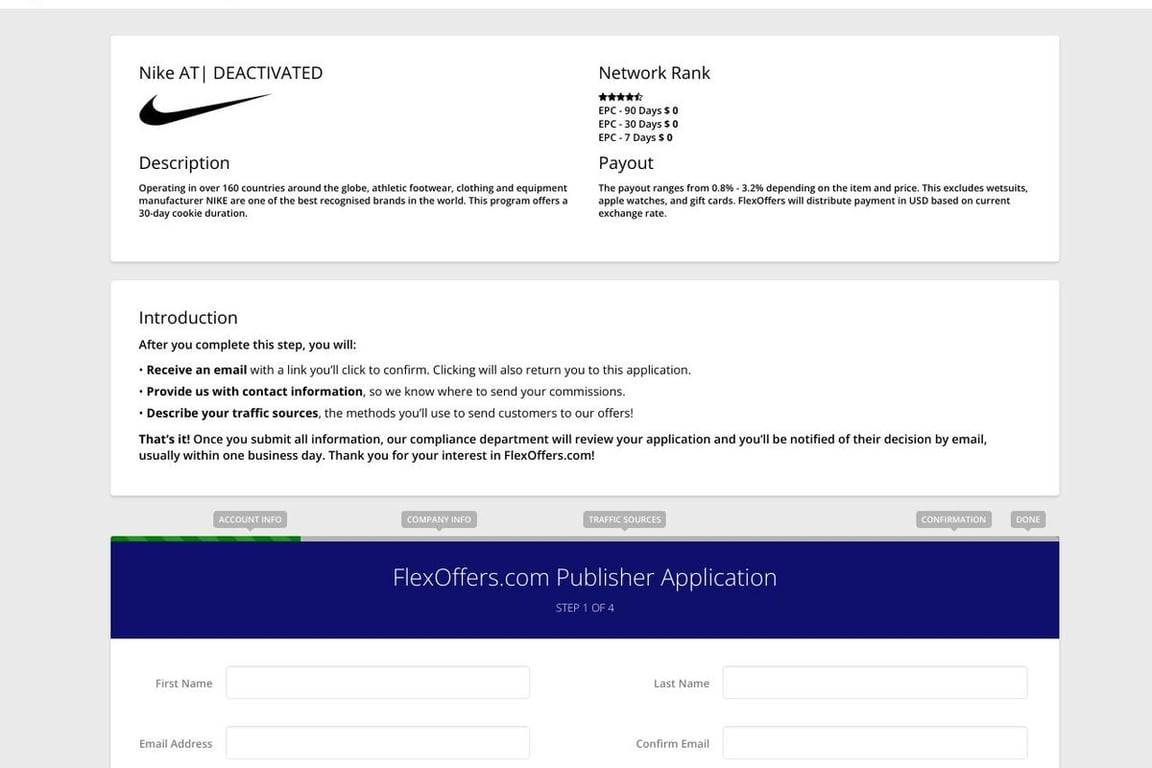Jump to the Traffic Sources step
This screenshot has width=1152, height=768.
pos(624,519)
